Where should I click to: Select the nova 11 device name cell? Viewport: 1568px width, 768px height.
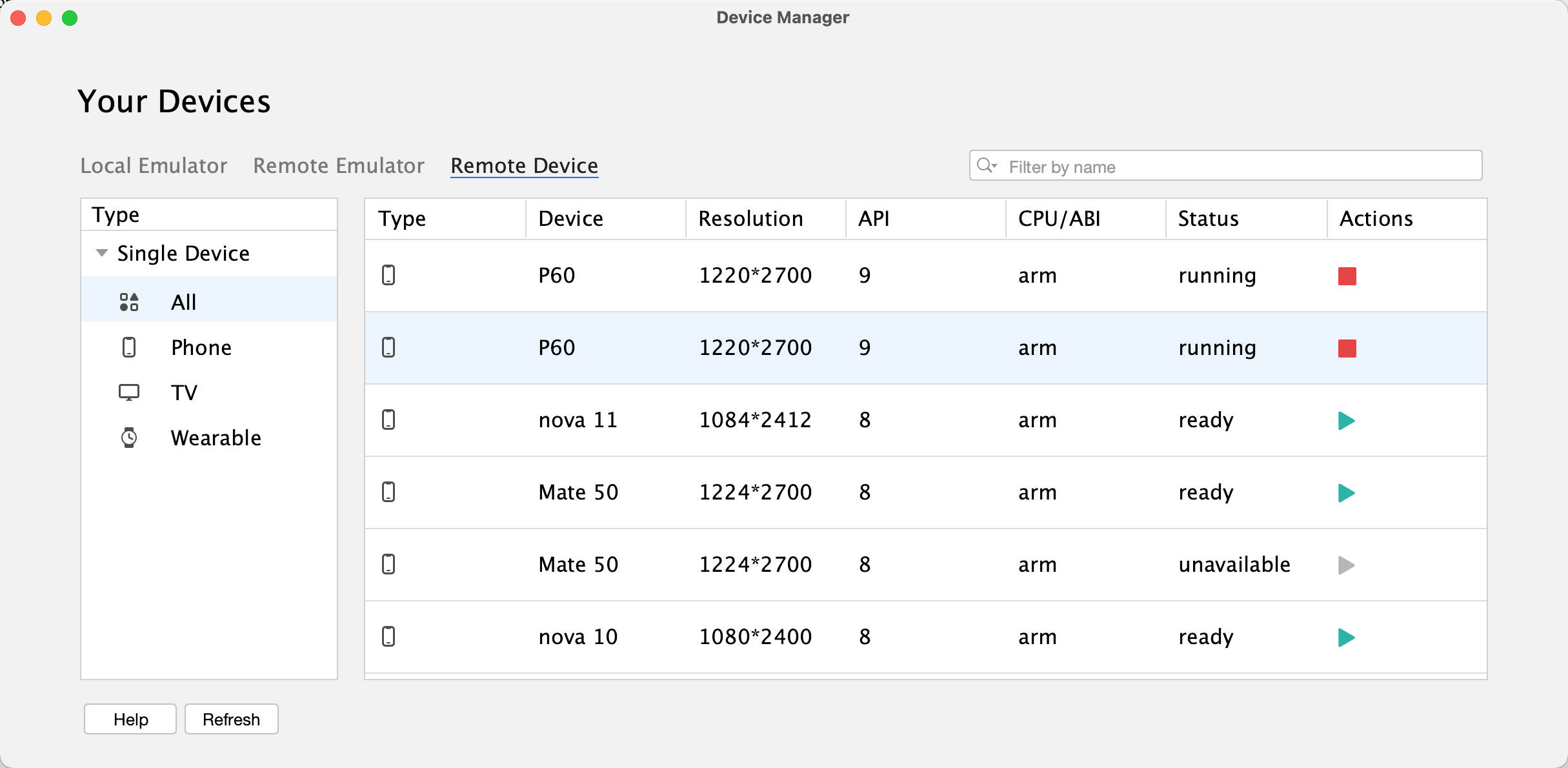578,420
